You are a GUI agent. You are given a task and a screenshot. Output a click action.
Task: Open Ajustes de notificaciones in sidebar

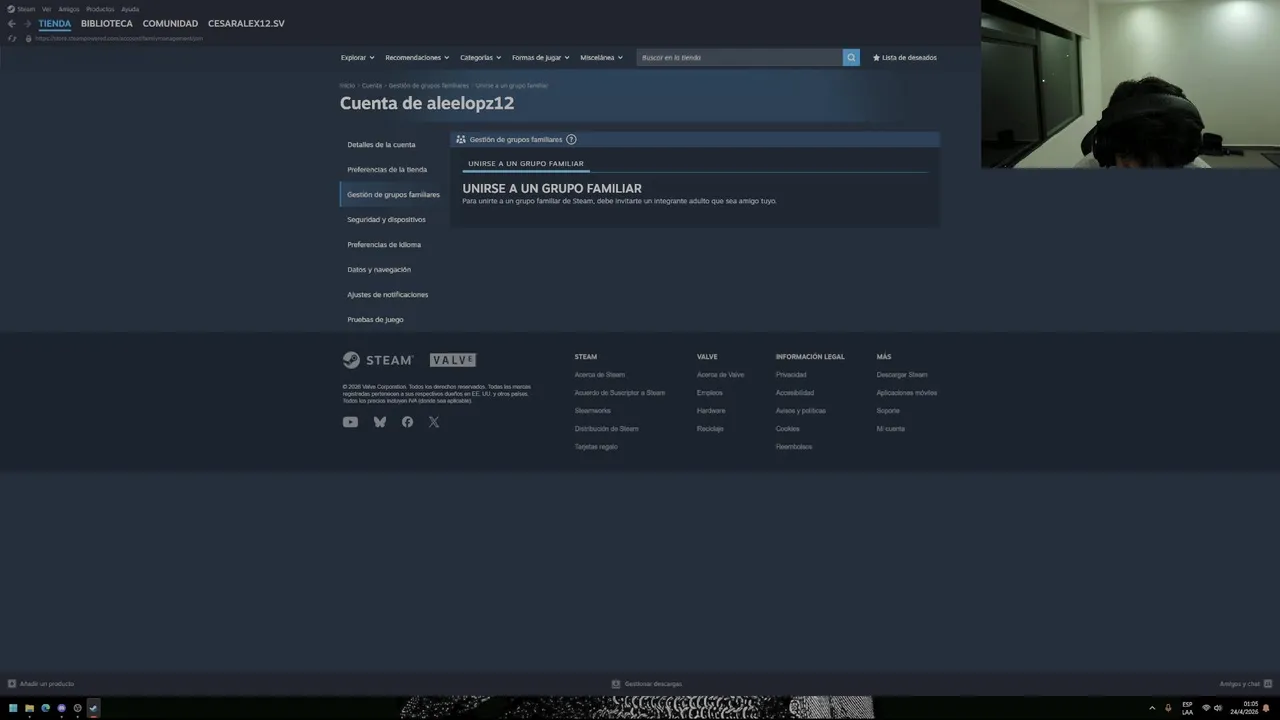pos(388,295)
